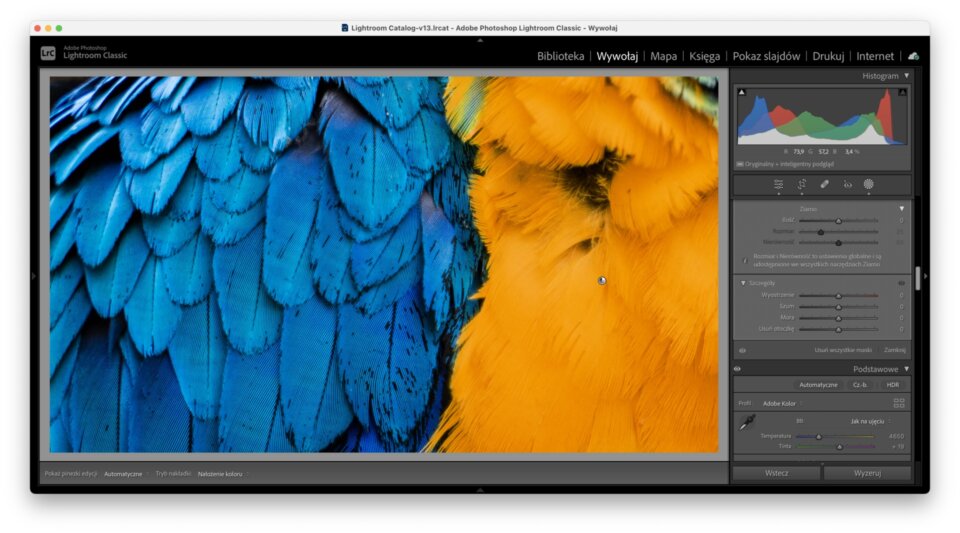Toggle shadow clipping indicator in histogram
Viewport: 960px width, 533px height.
click(742, 92)
